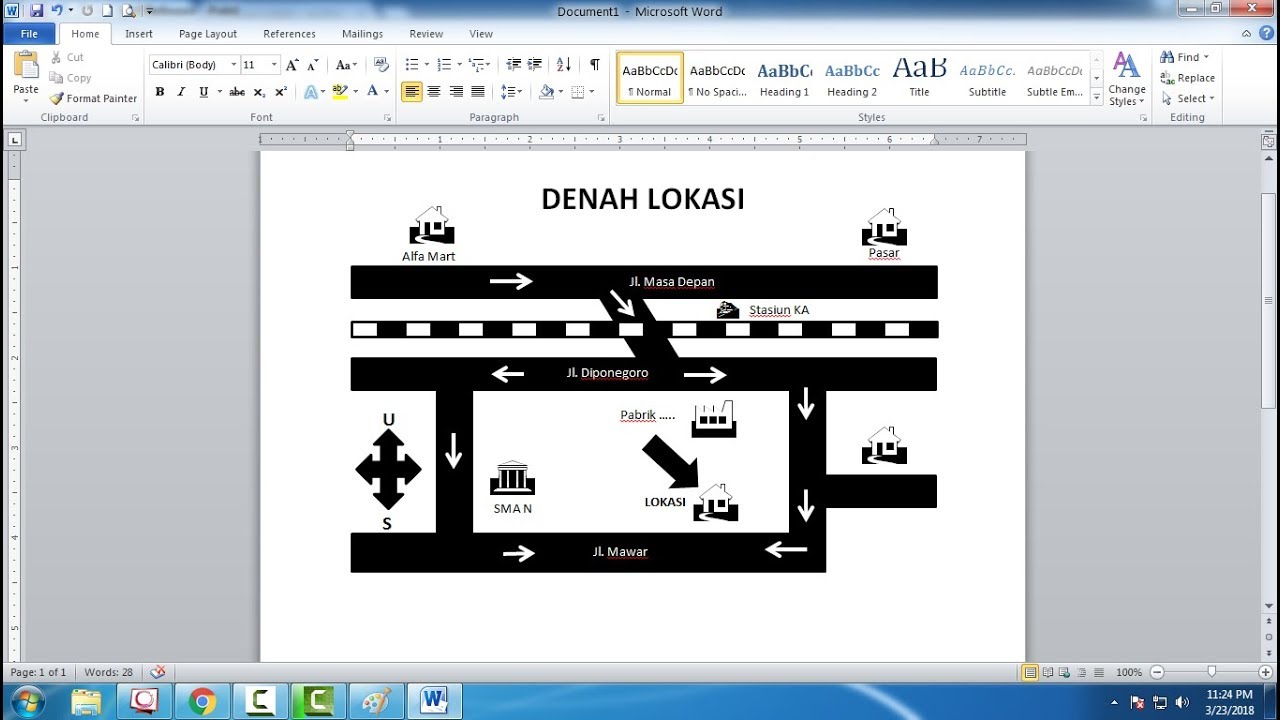
Task: Decrease paragraph indent
Action: (x=514, y=65)
